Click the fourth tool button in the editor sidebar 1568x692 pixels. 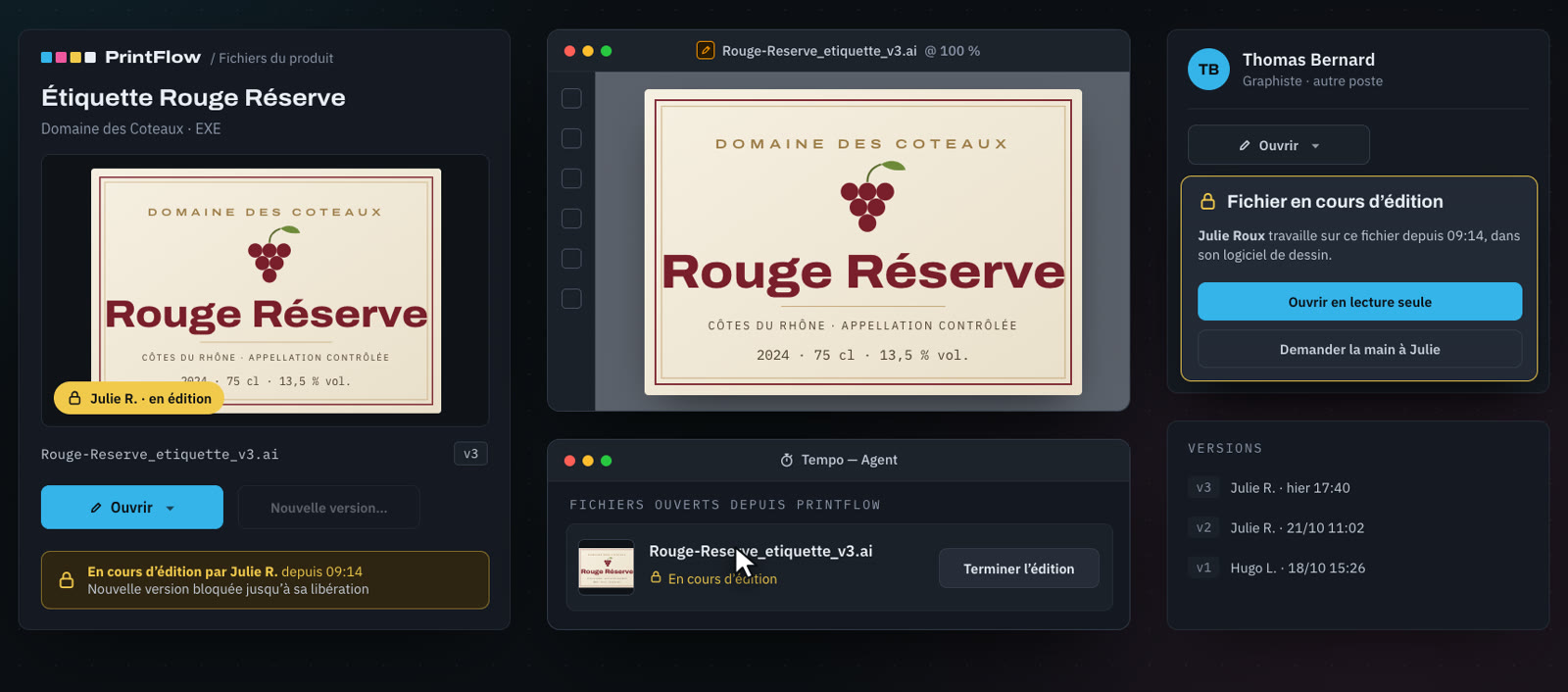tap(571, 219)
